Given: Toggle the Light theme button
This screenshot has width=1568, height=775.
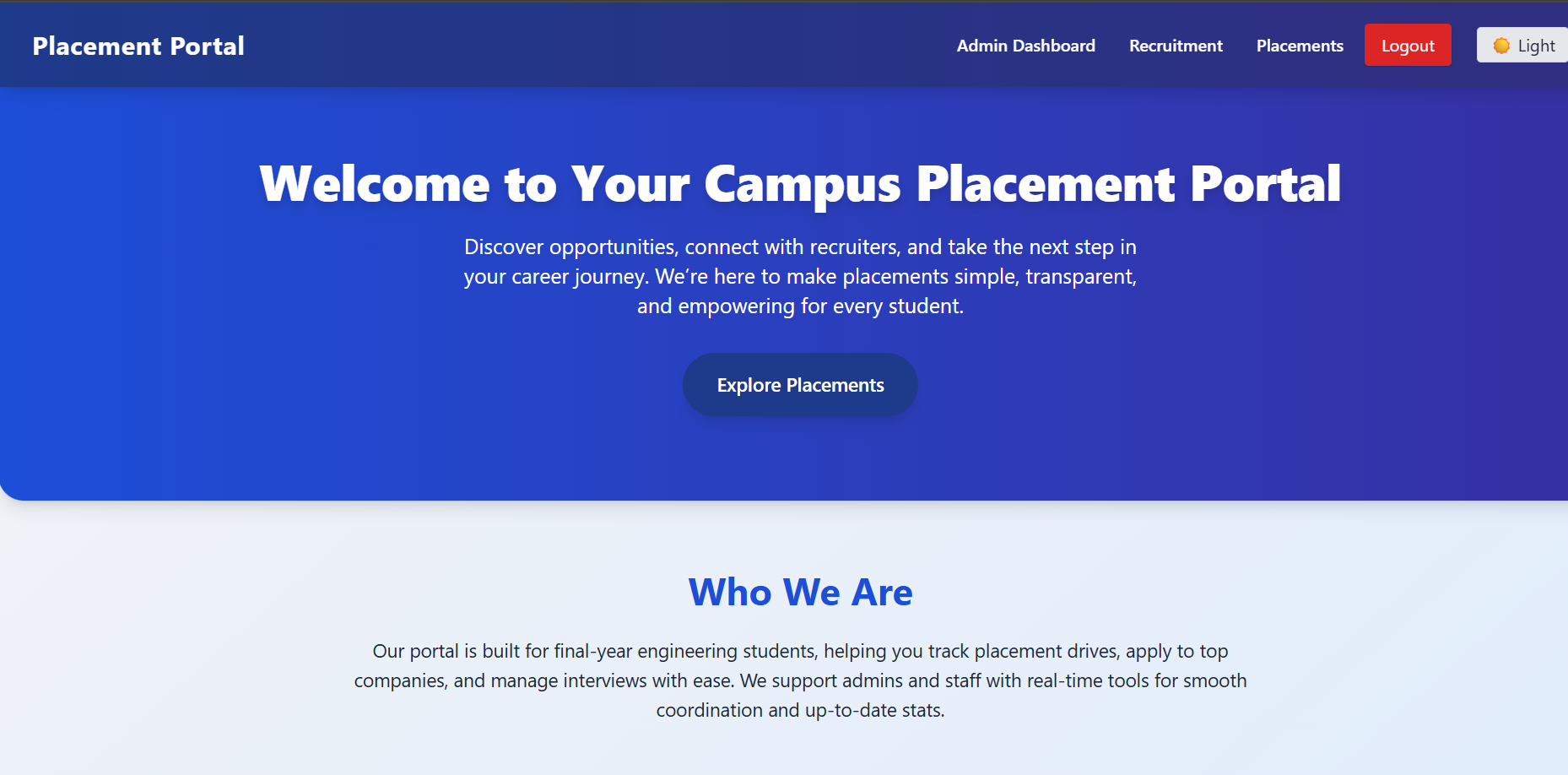Looking at the screenshot, I should coord(1527,45).
